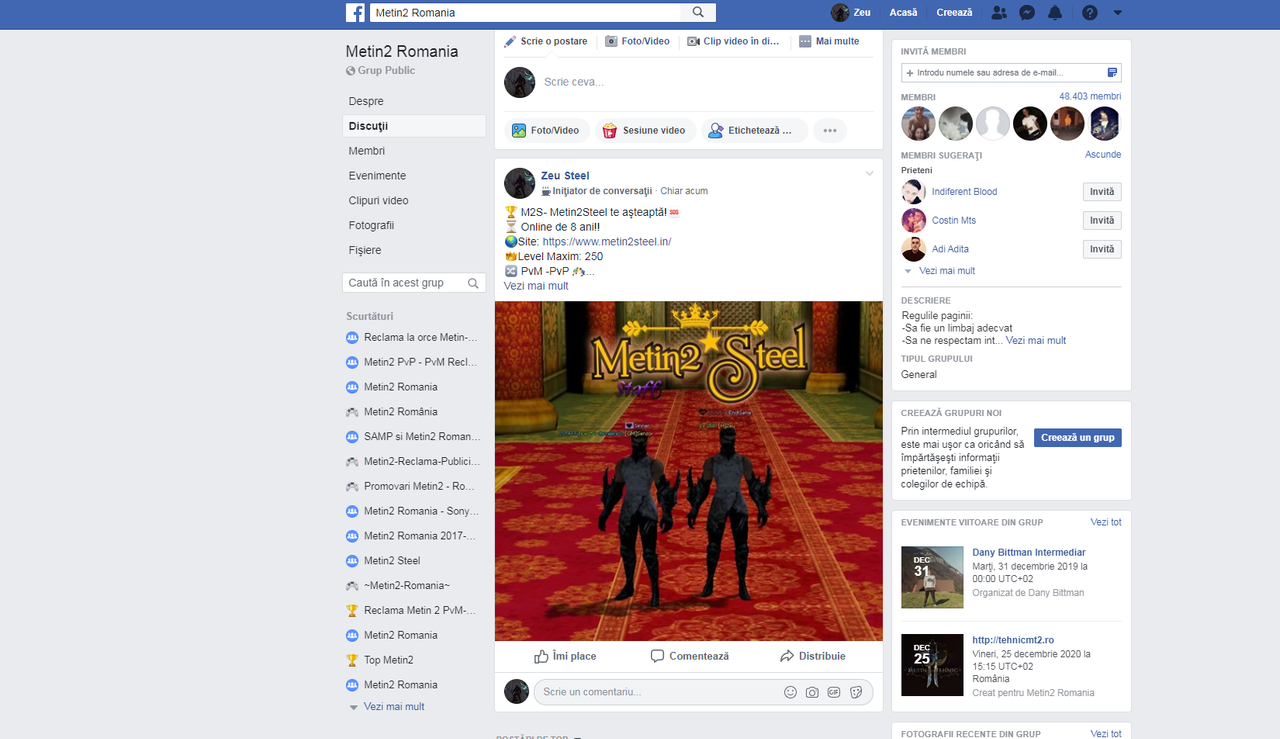Click the Etichetează pill button
The image size is (1280, 739).
(755, 130)
